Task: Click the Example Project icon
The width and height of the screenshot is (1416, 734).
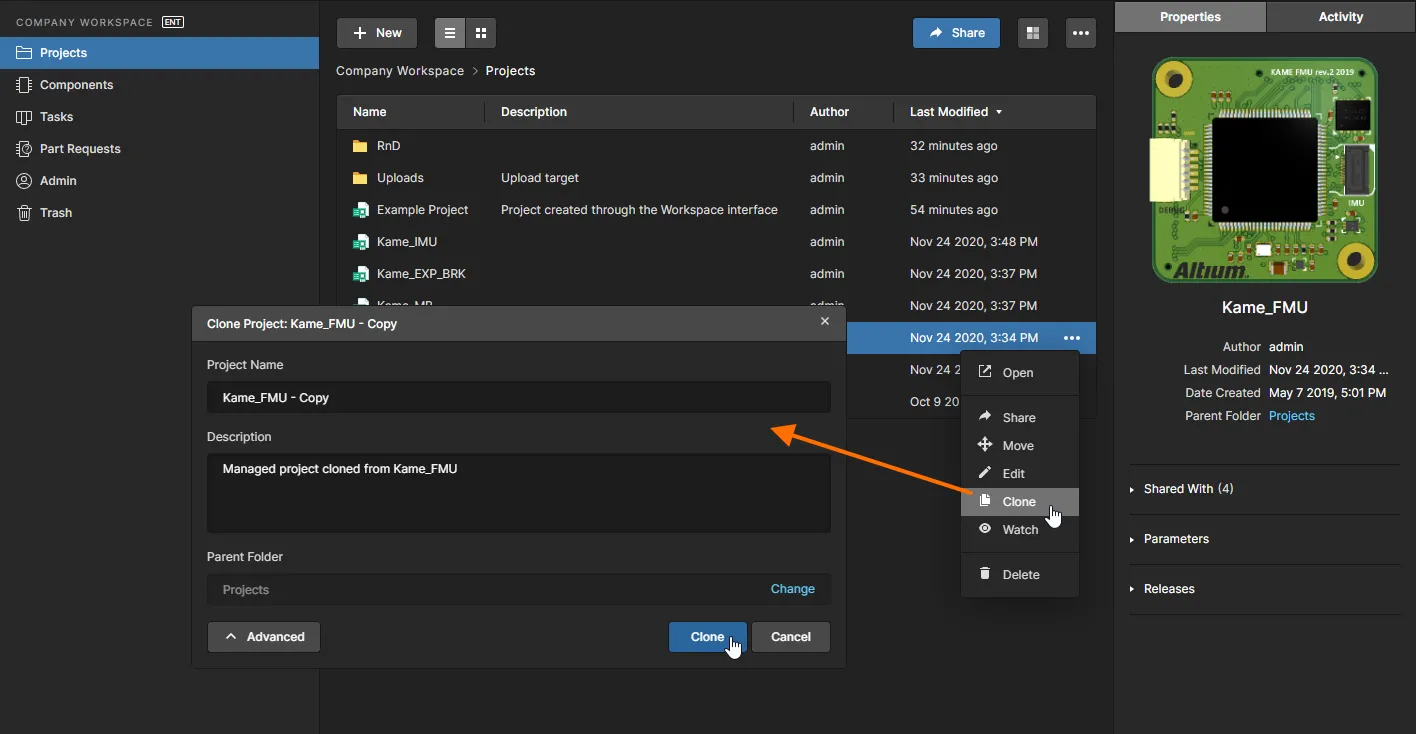Action: coord(361,210)
